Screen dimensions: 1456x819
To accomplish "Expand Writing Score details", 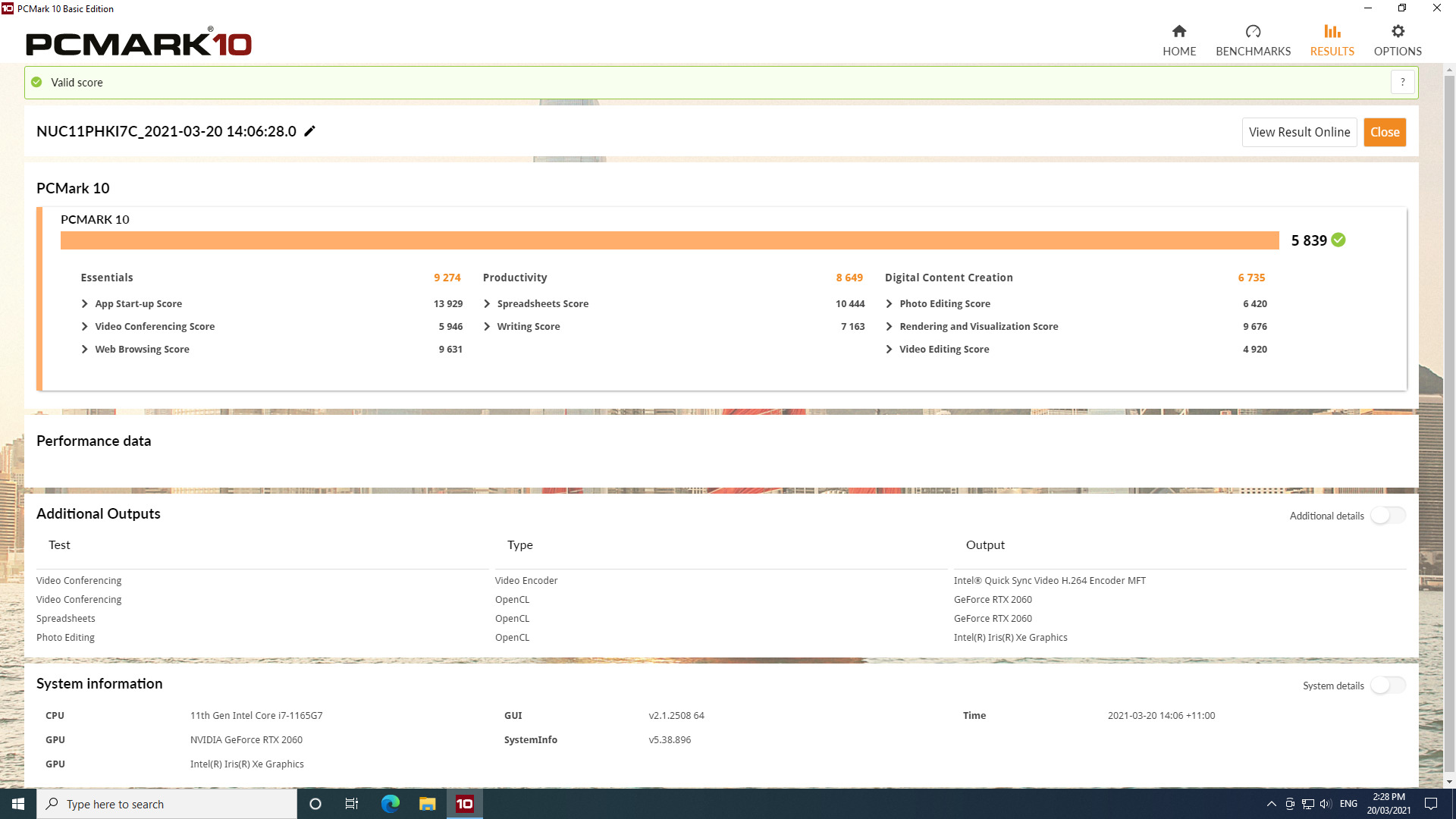I will [487, 326].
